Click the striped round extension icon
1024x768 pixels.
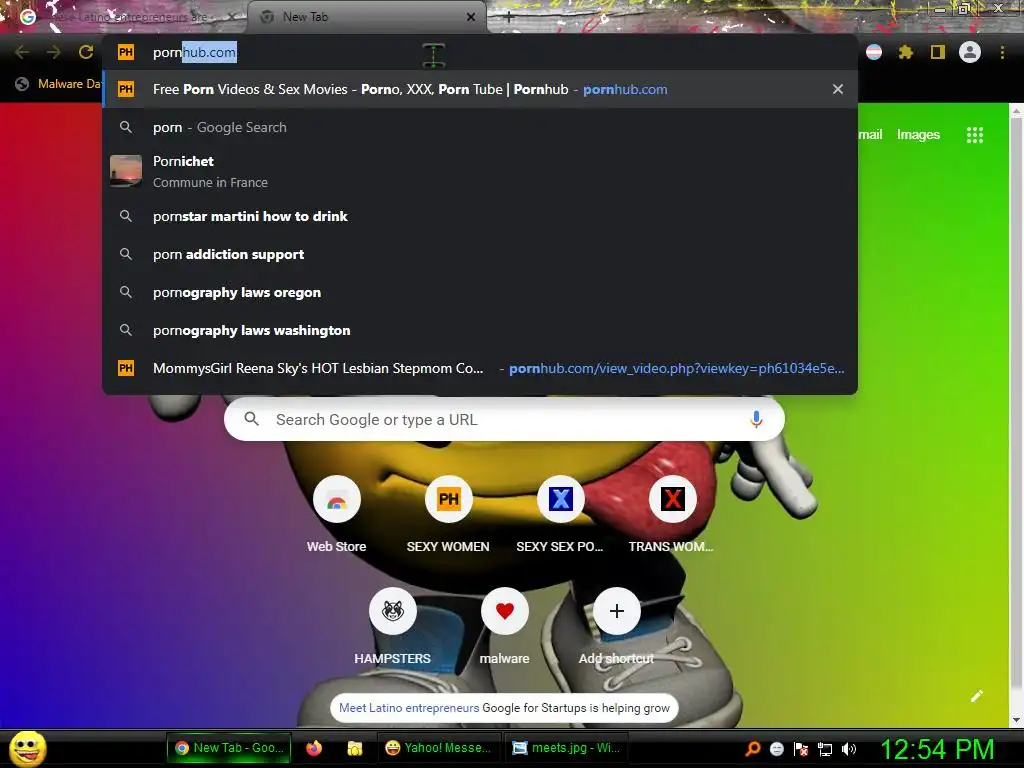pyautogui.click(x=874, y=52)
